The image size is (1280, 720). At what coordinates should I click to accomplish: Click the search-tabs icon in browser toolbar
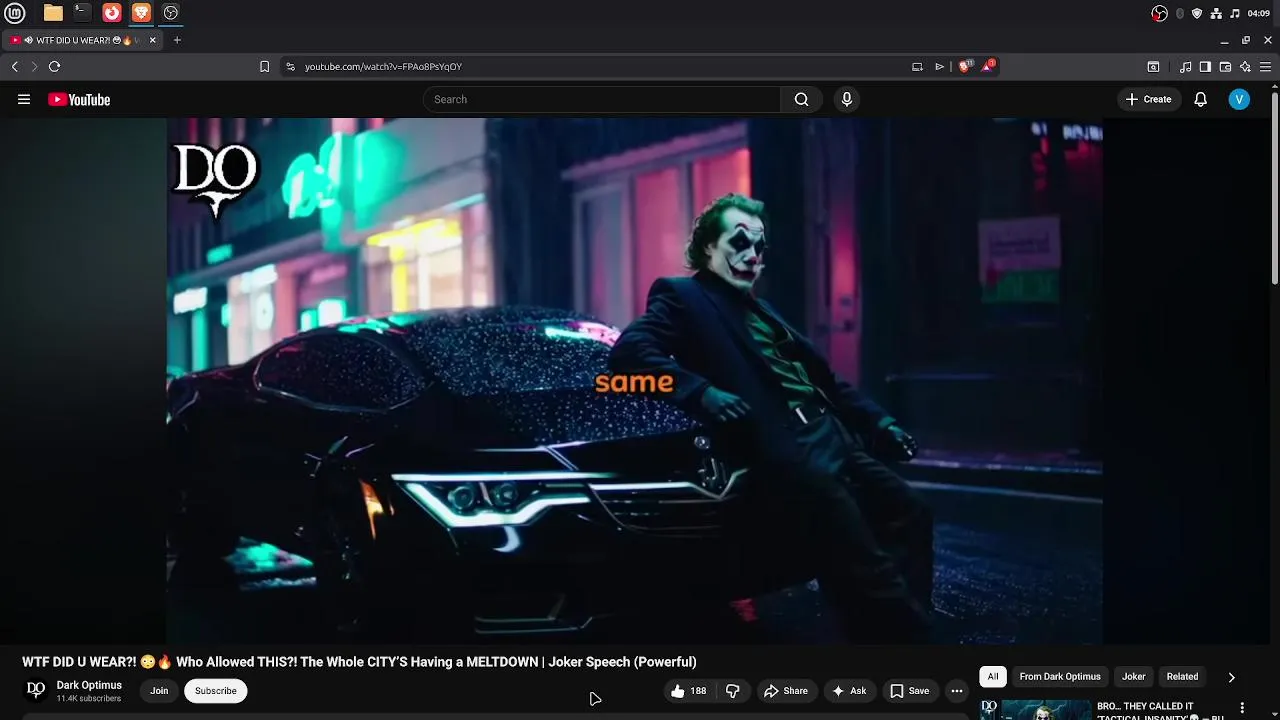[x=1153, y=66]
